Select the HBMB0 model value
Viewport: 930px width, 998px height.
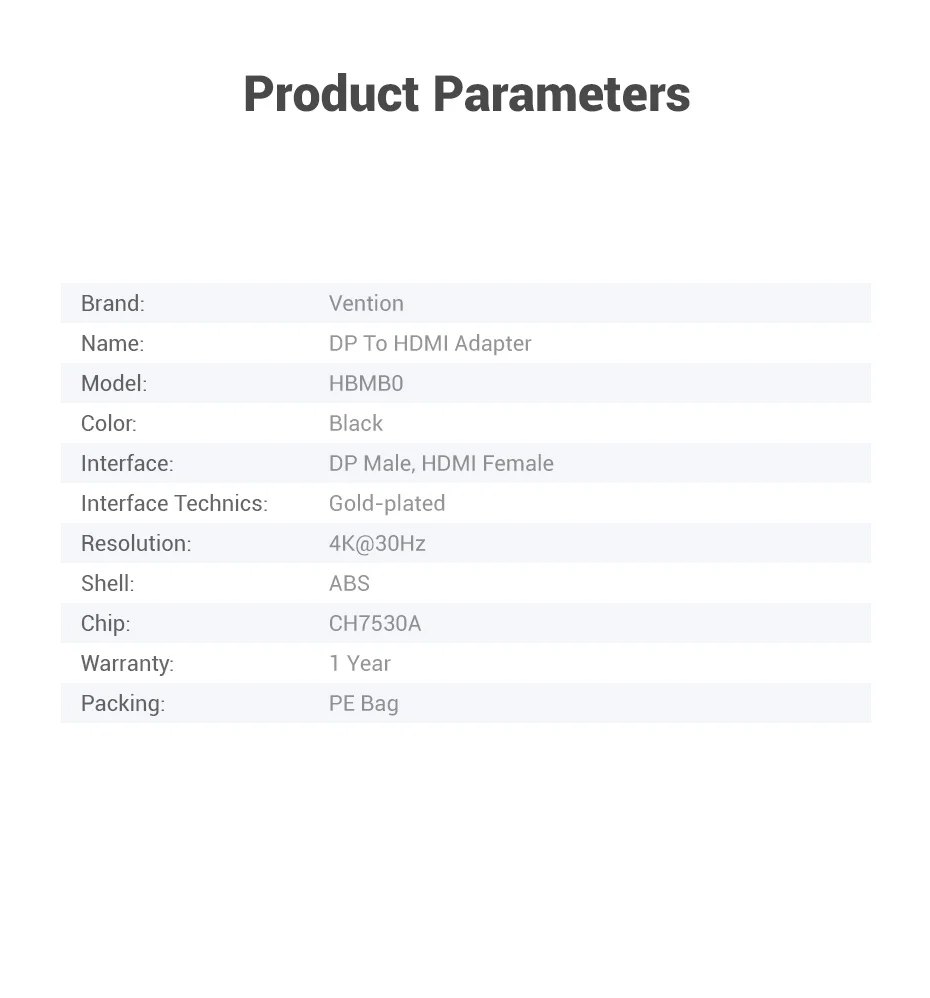366,383
